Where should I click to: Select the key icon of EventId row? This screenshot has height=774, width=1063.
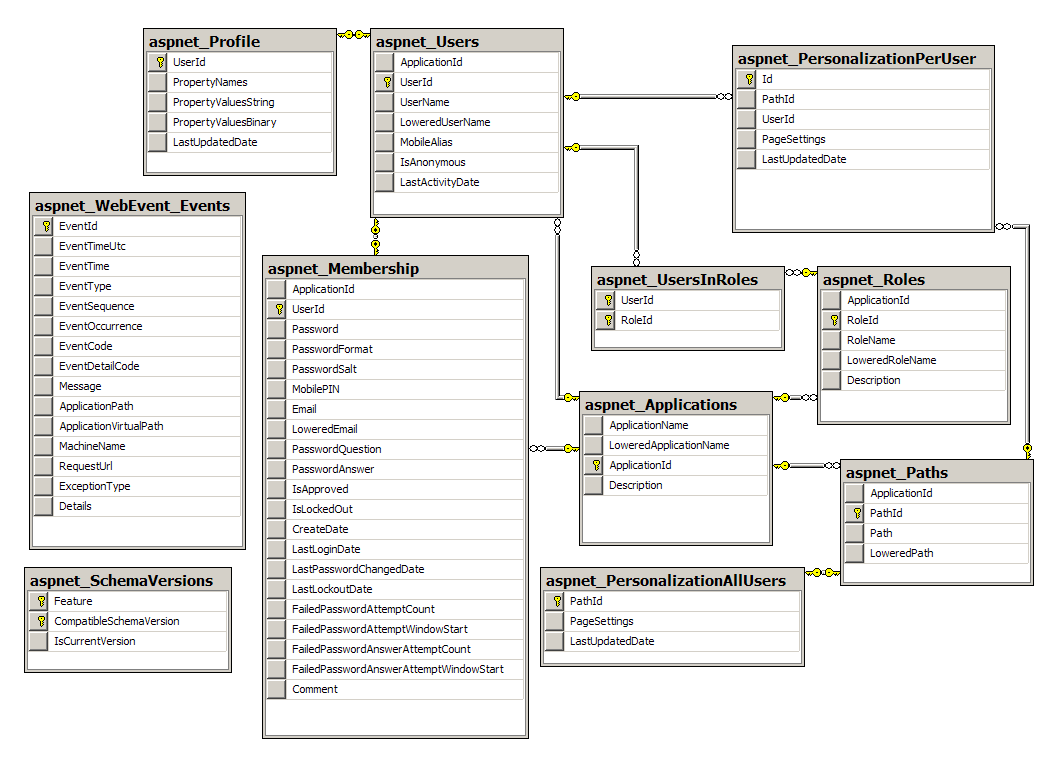(46, 226)
